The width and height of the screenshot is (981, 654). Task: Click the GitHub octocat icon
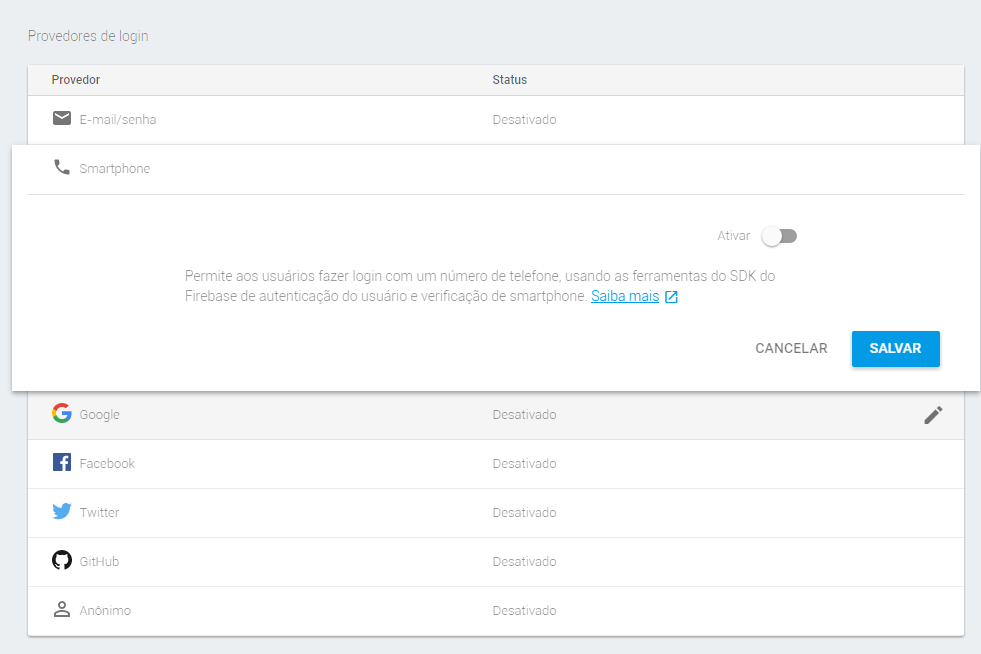tap(62, 561)
